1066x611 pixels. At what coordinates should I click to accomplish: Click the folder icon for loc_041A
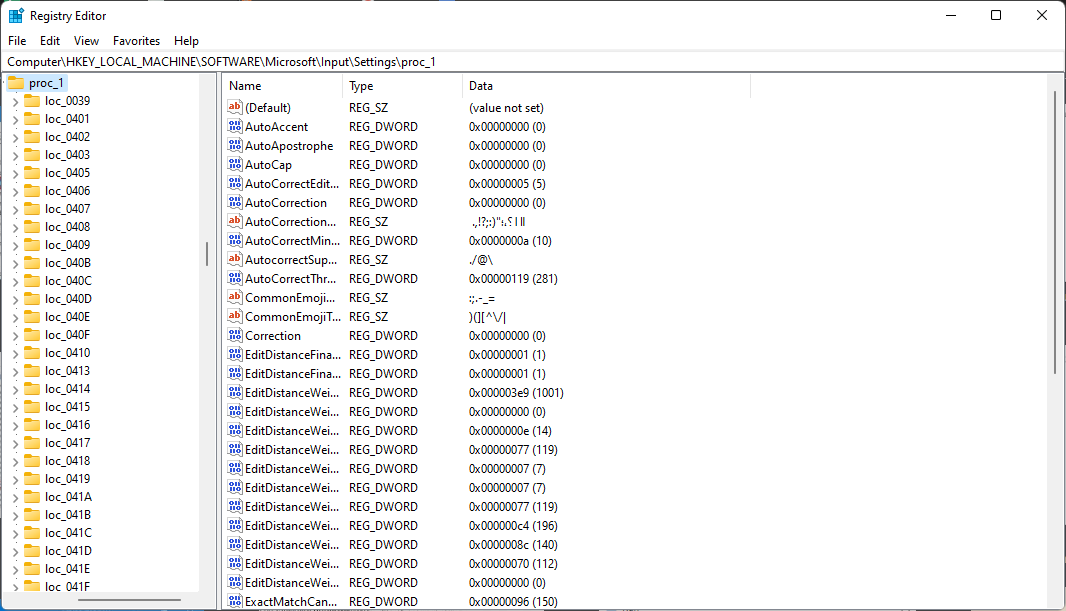coord(32,497)
